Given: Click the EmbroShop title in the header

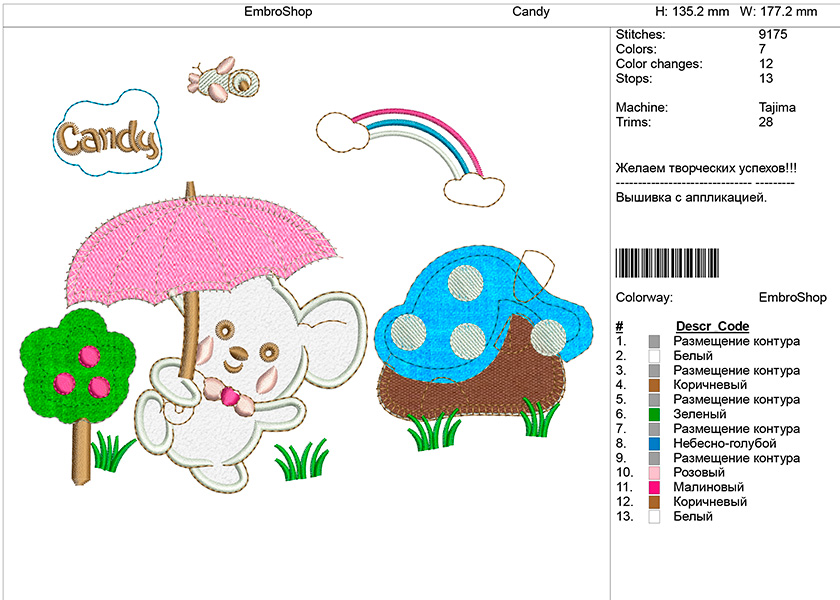Looking at the screenshot, I should (x=278, y=12).
